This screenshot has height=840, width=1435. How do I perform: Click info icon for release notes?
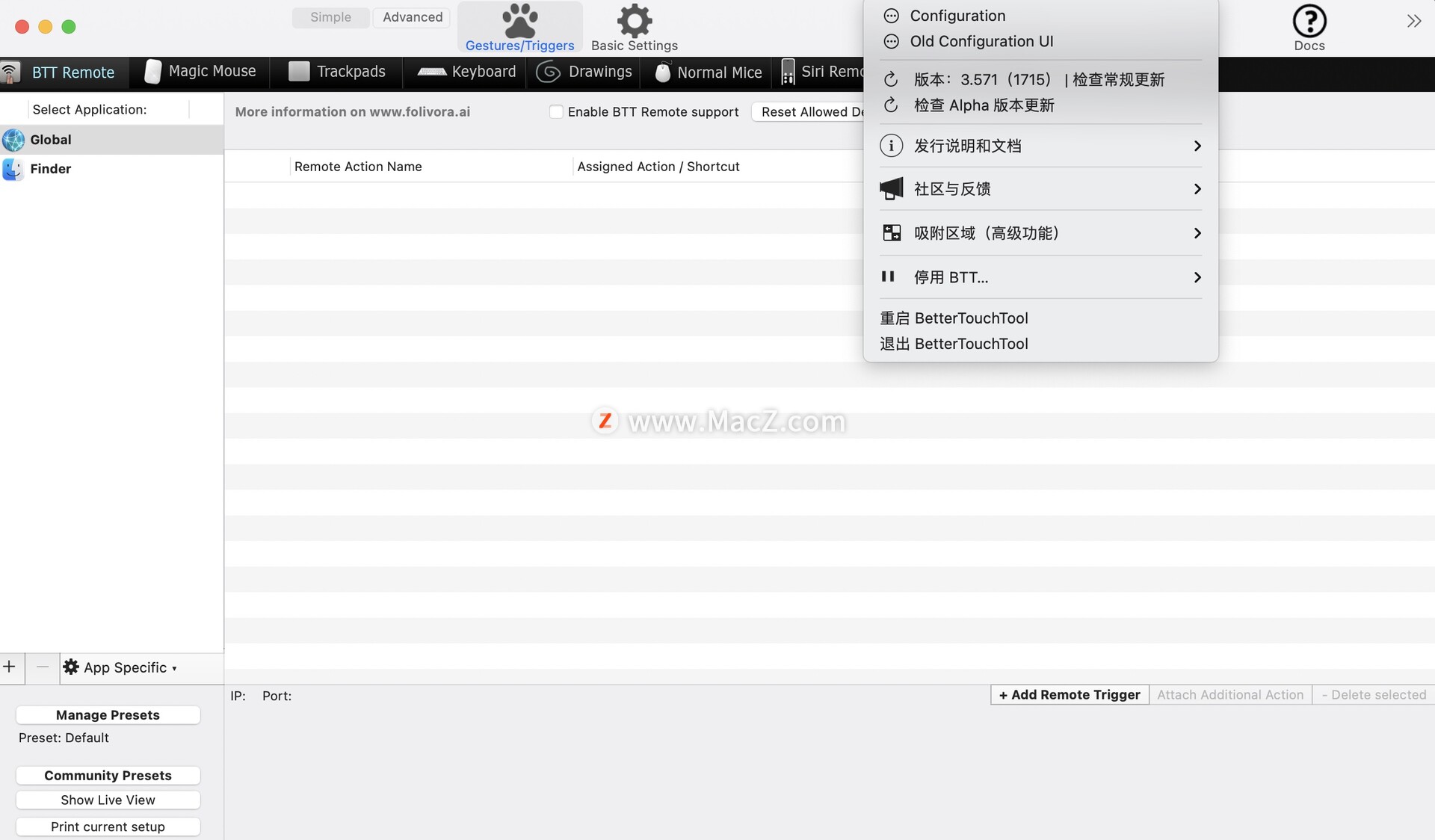[x=891, y=146]
